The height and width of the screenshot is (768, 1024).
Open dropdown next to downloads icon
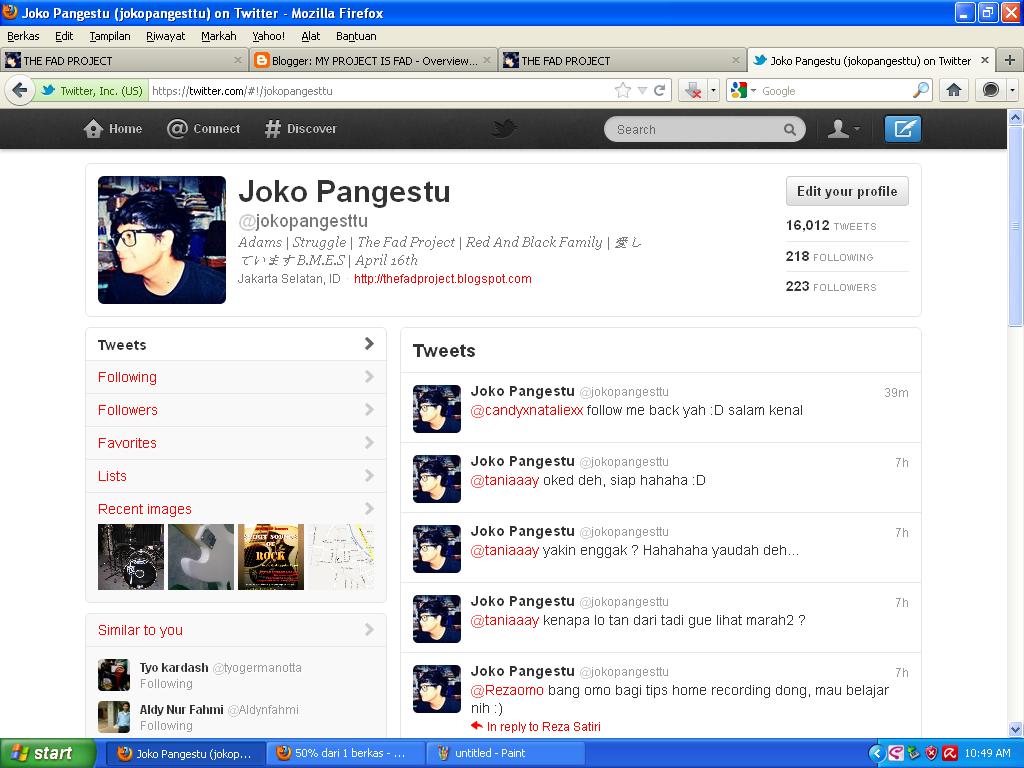pyautogui.click(x=713, y=91)
